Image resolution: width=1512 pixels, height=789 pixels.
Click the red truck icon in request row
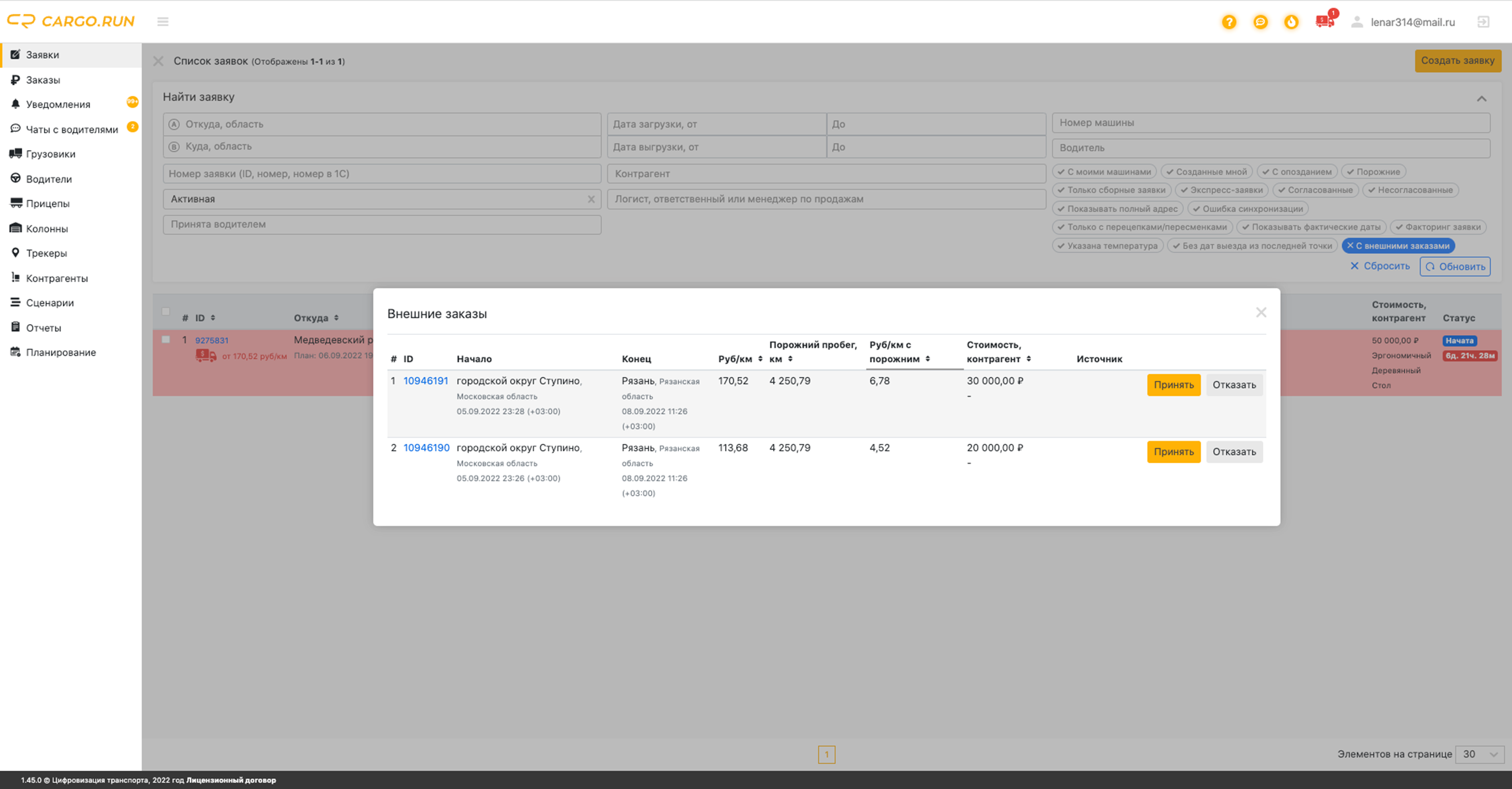click(205, 356)
